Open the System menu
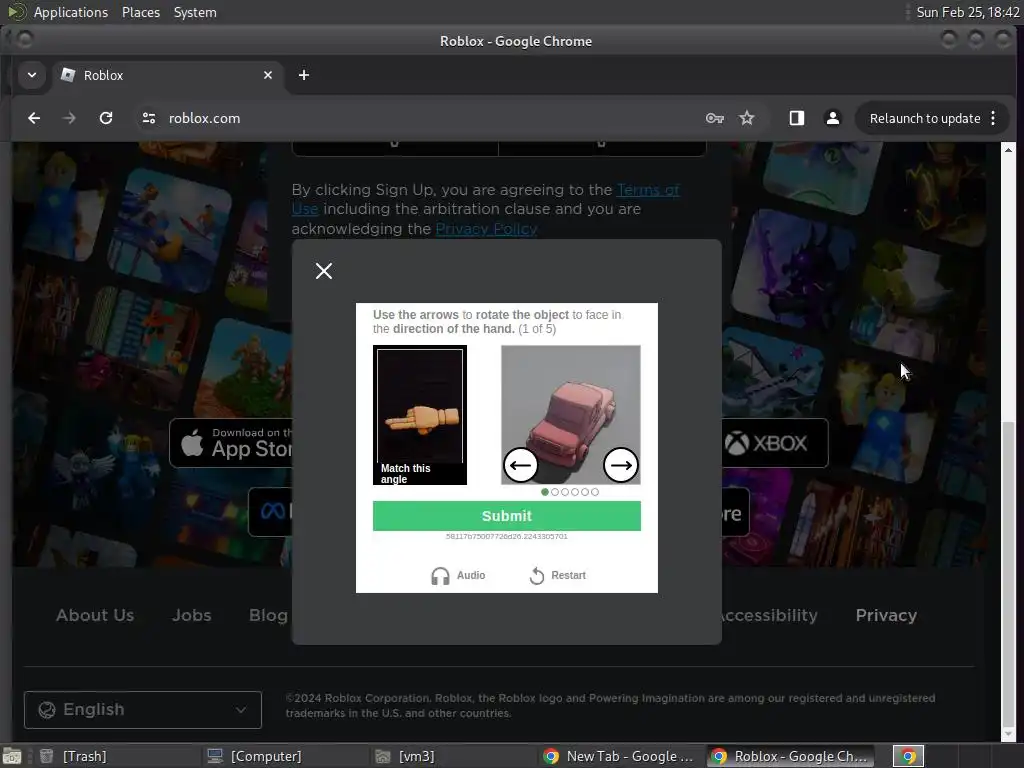 click(195, 12)
